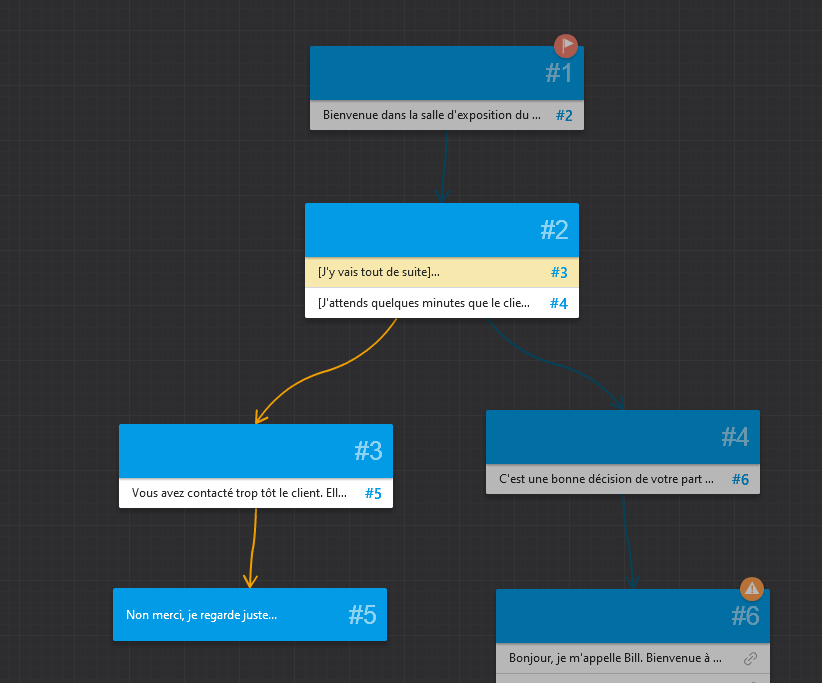
Task: Follow the #5 link badge in node #3
Action: (x=373, y=493)
